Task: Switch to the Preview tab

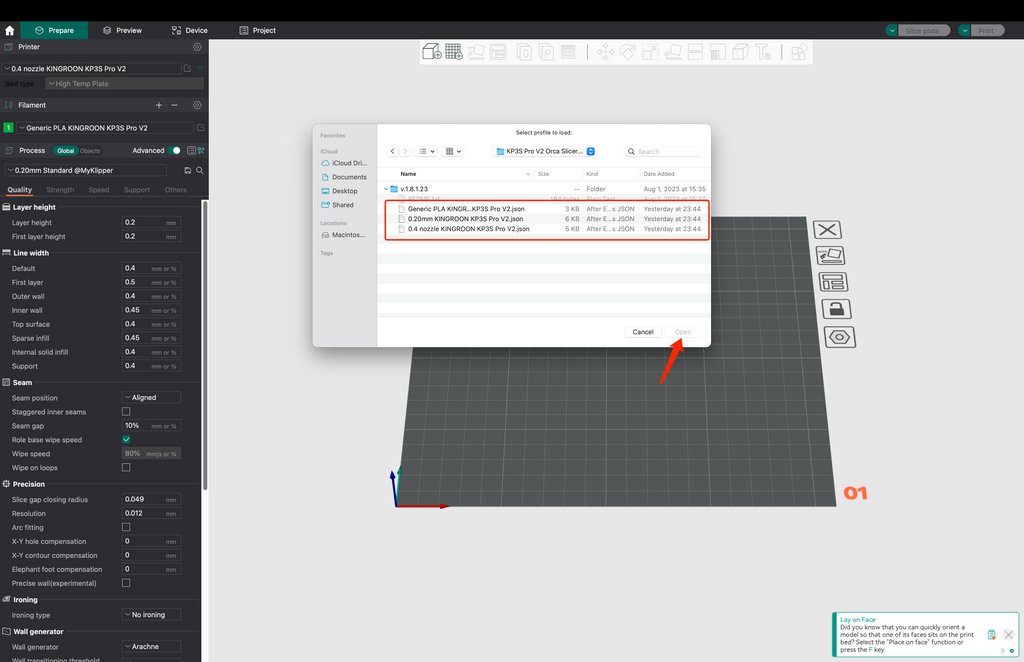Action: coord(121,30)
